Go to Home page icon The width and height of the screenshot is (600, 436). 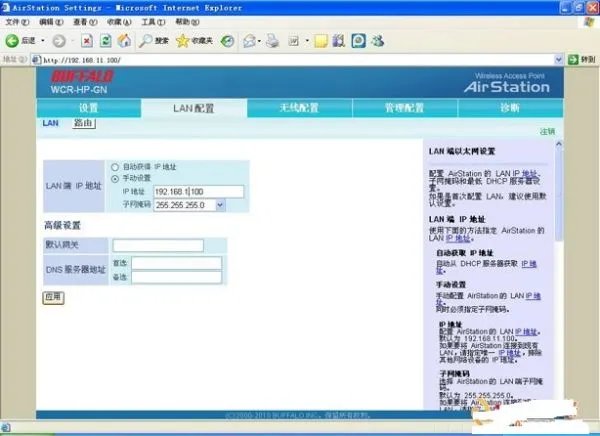(124, 41)
